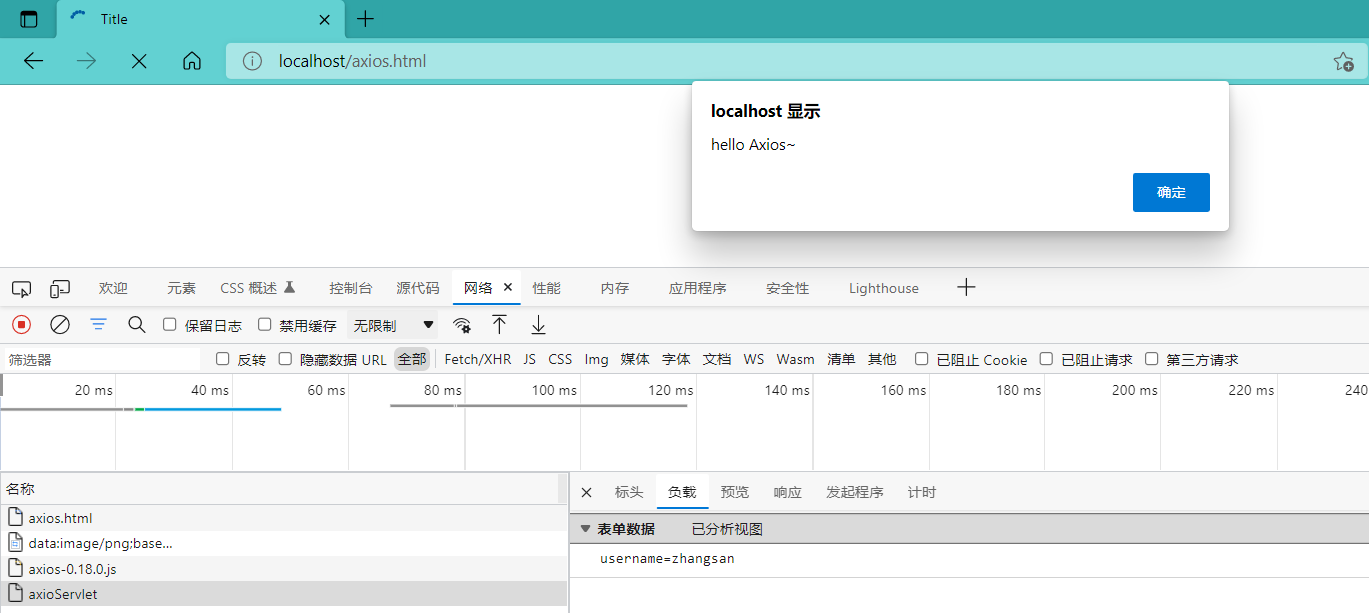Switch to the 安全性 tab
The height and width of the screenshot is (613, 1369).
click(x=787, y=288)
